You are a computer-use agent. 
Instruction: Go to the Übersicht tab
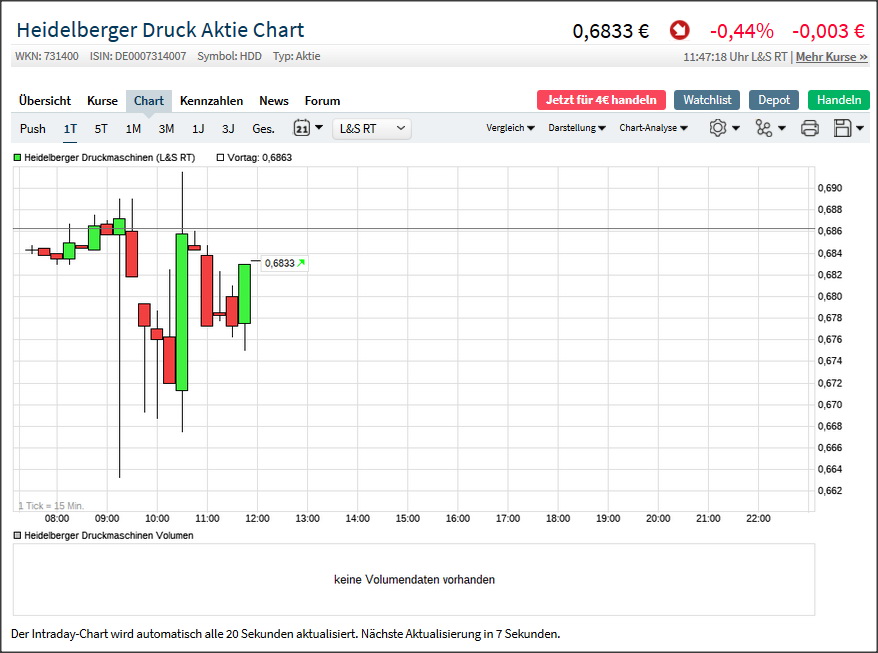[45, 100]
